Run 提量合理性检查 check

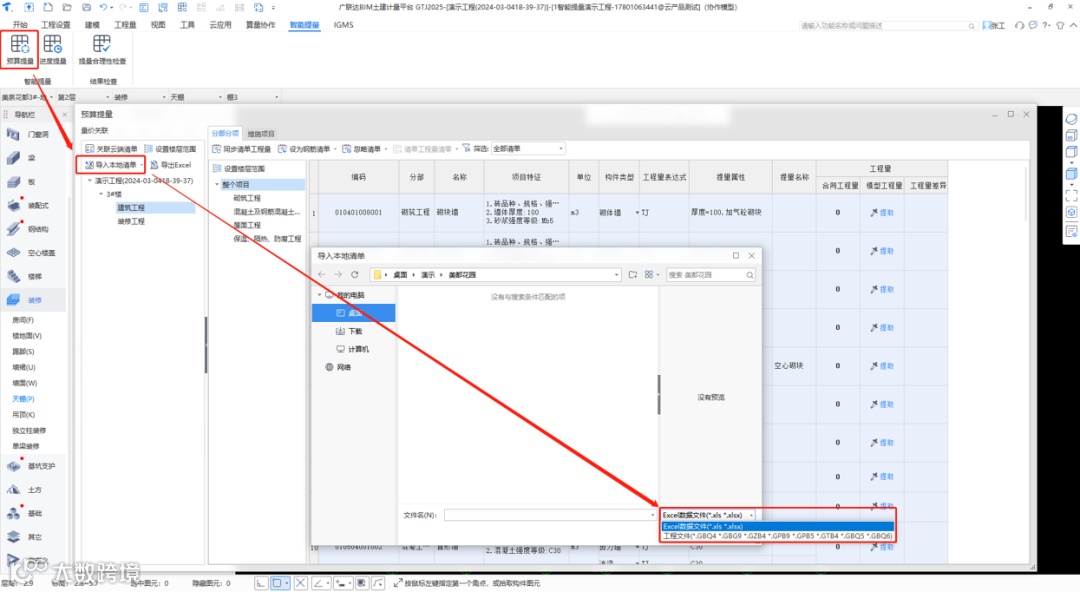point(102,50)
